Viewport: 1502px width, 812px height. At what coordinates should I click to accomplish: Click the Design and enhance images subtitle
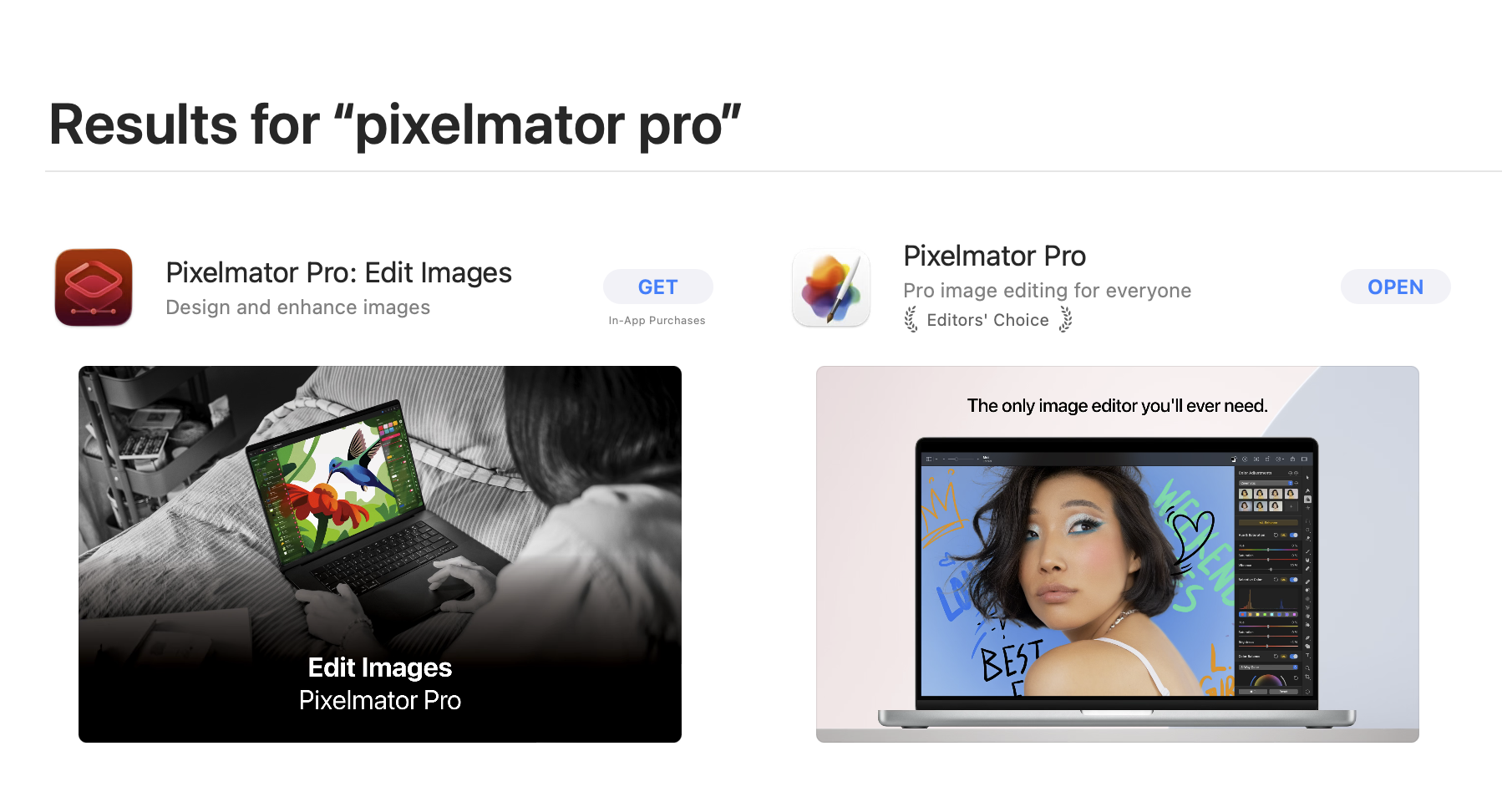pos(297,307)
